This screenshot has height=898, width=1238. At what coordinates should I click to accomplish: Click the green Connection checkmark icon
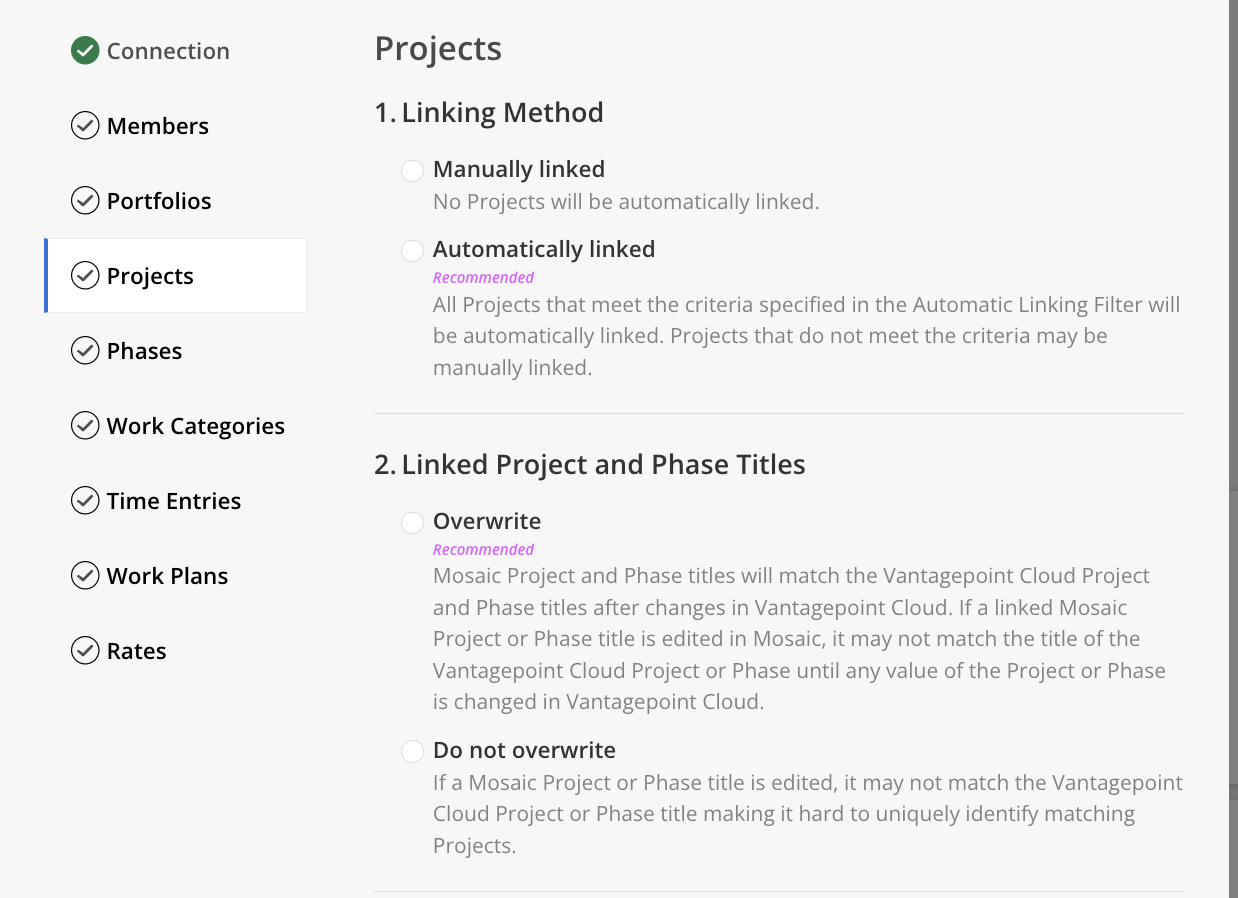[x=85, y=51]
